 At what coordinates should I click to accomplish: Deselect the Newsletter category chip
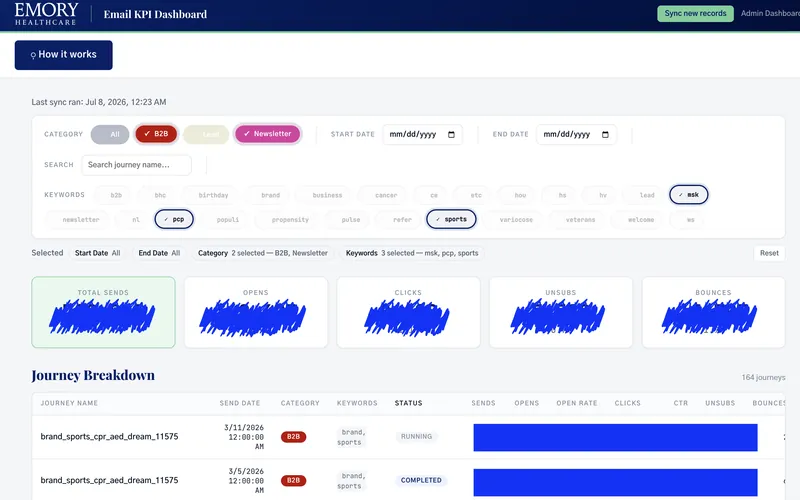click(x=267, y=134)
